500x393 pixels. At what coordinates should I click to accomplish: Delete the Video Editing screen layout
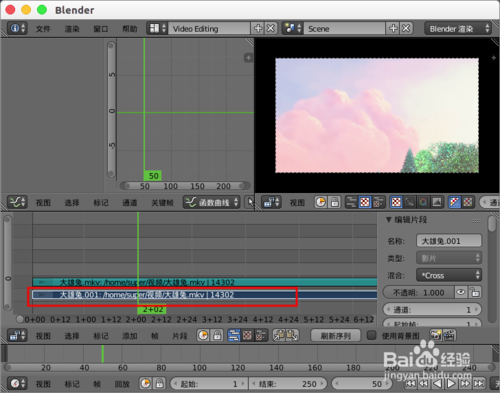point(271,28)
